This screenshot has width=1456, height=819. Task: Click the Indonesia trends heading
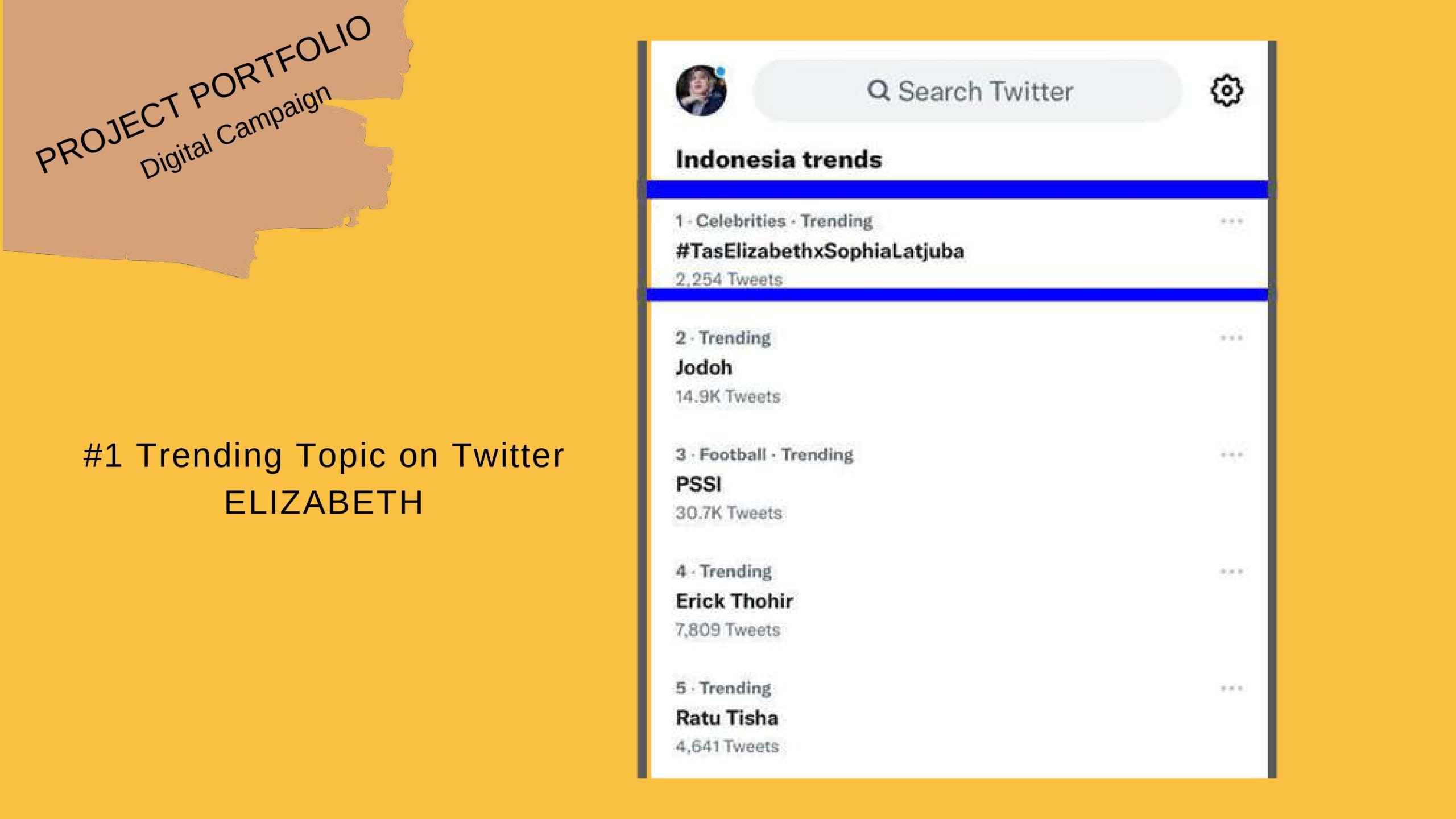tap(779, 160)
